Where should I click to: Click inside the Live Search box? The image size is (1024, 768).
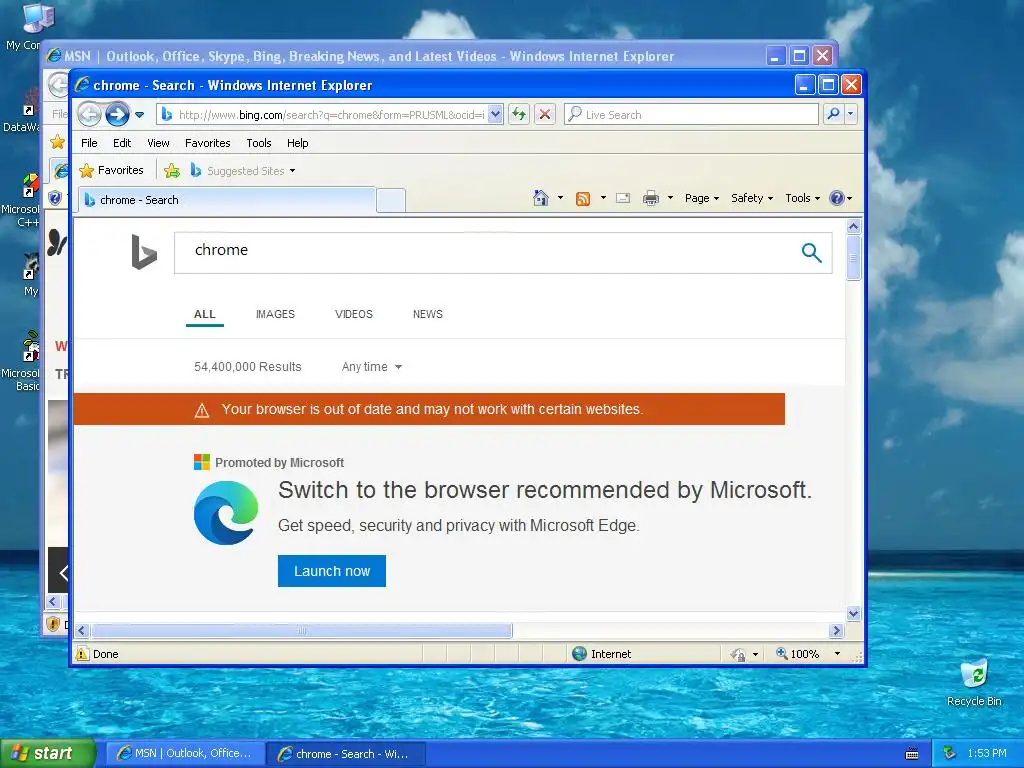click(x=691, y=114)
